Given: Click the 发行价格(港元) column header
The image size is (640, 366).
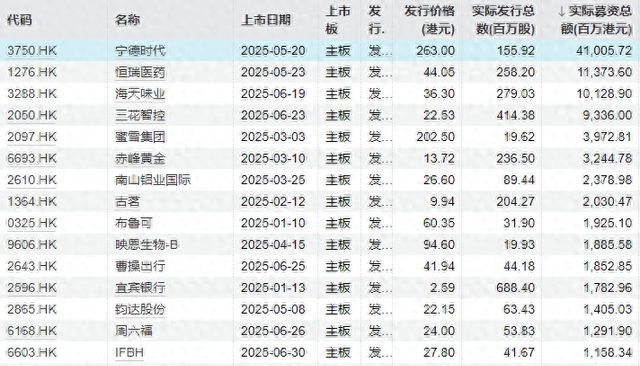Looking at the screenshot, I should pyautogui.click(x=429, y=20).
